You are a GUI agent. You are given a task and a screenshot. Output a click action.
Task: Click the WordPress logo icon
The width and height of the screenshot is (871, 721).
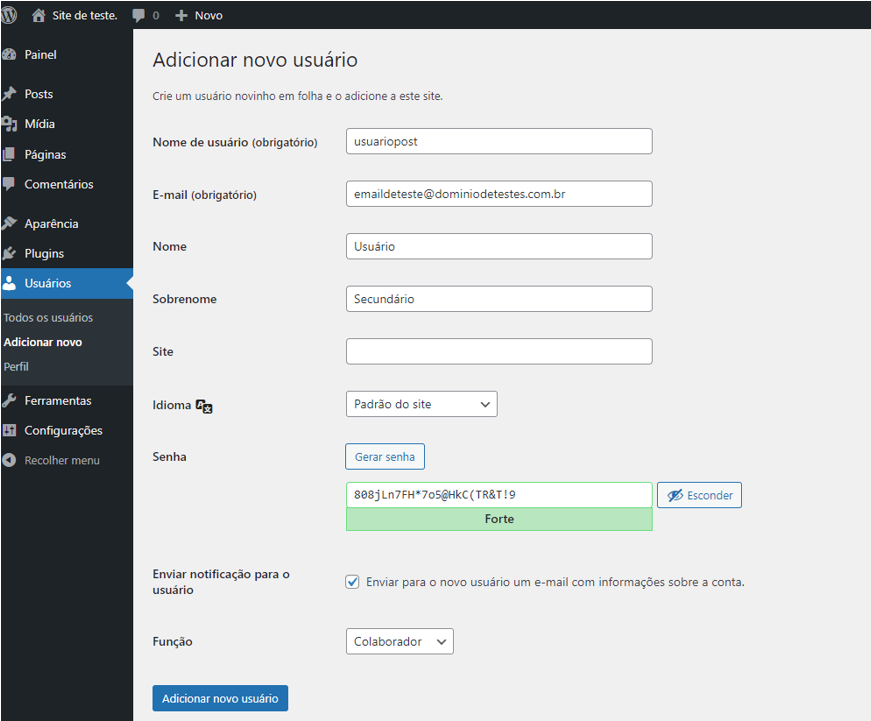click(8, 15)
